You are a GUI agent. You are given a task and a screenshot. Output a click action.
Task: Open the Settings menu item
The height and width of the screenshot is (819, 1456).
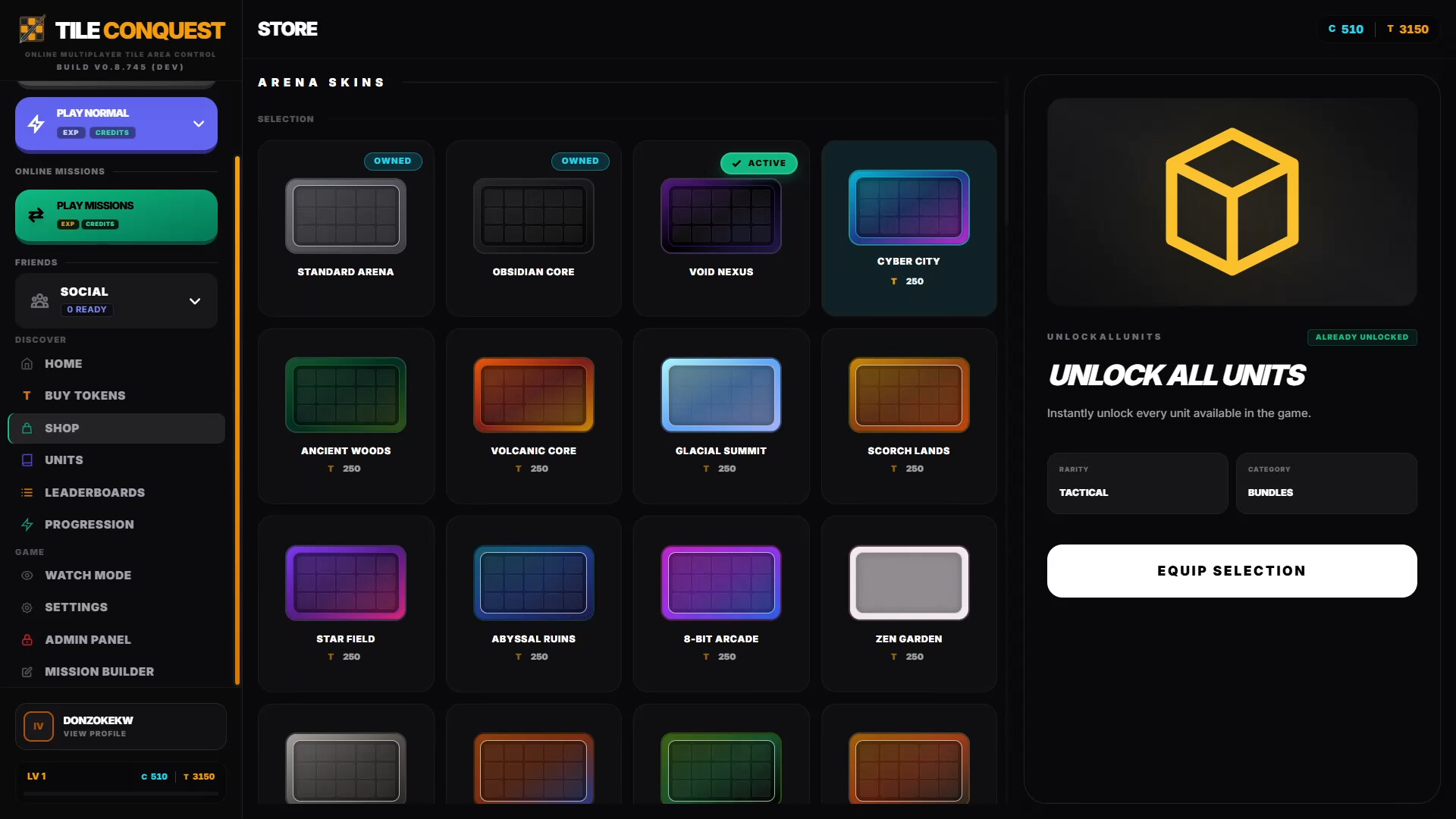(117, 607)
